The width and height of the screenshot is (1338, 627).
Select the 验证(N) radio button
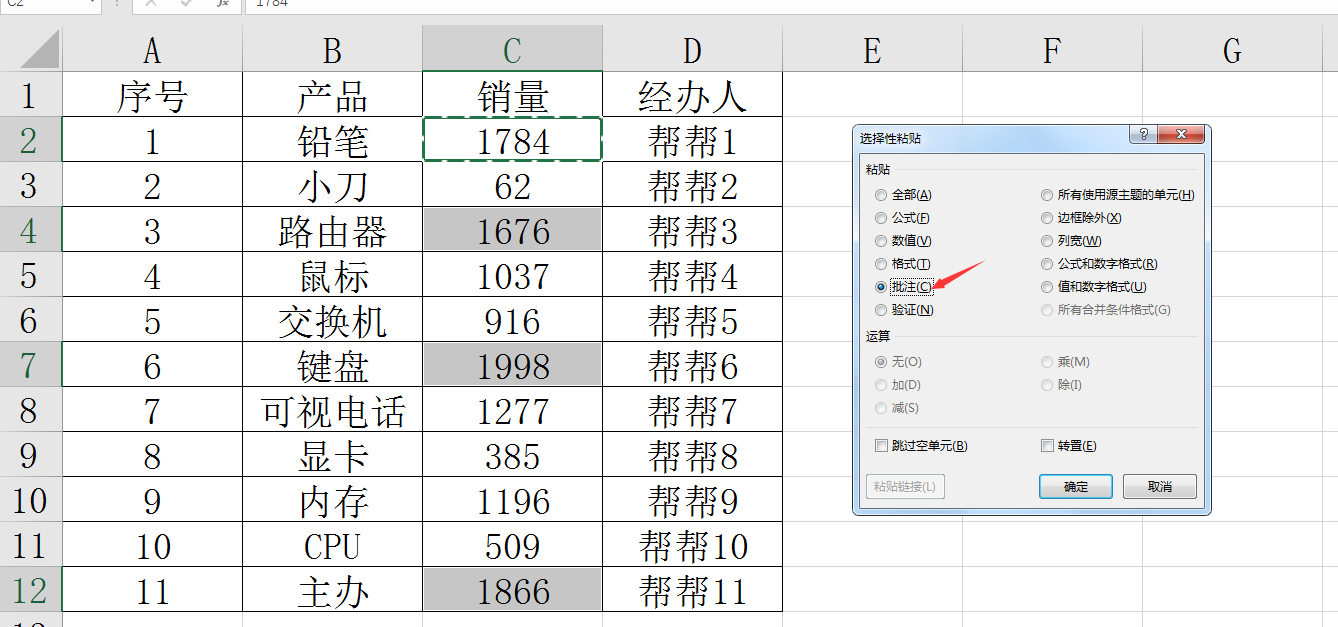click(903, 310)
